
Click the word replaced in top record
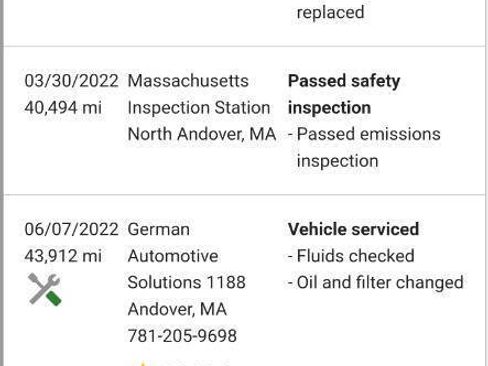330,13
